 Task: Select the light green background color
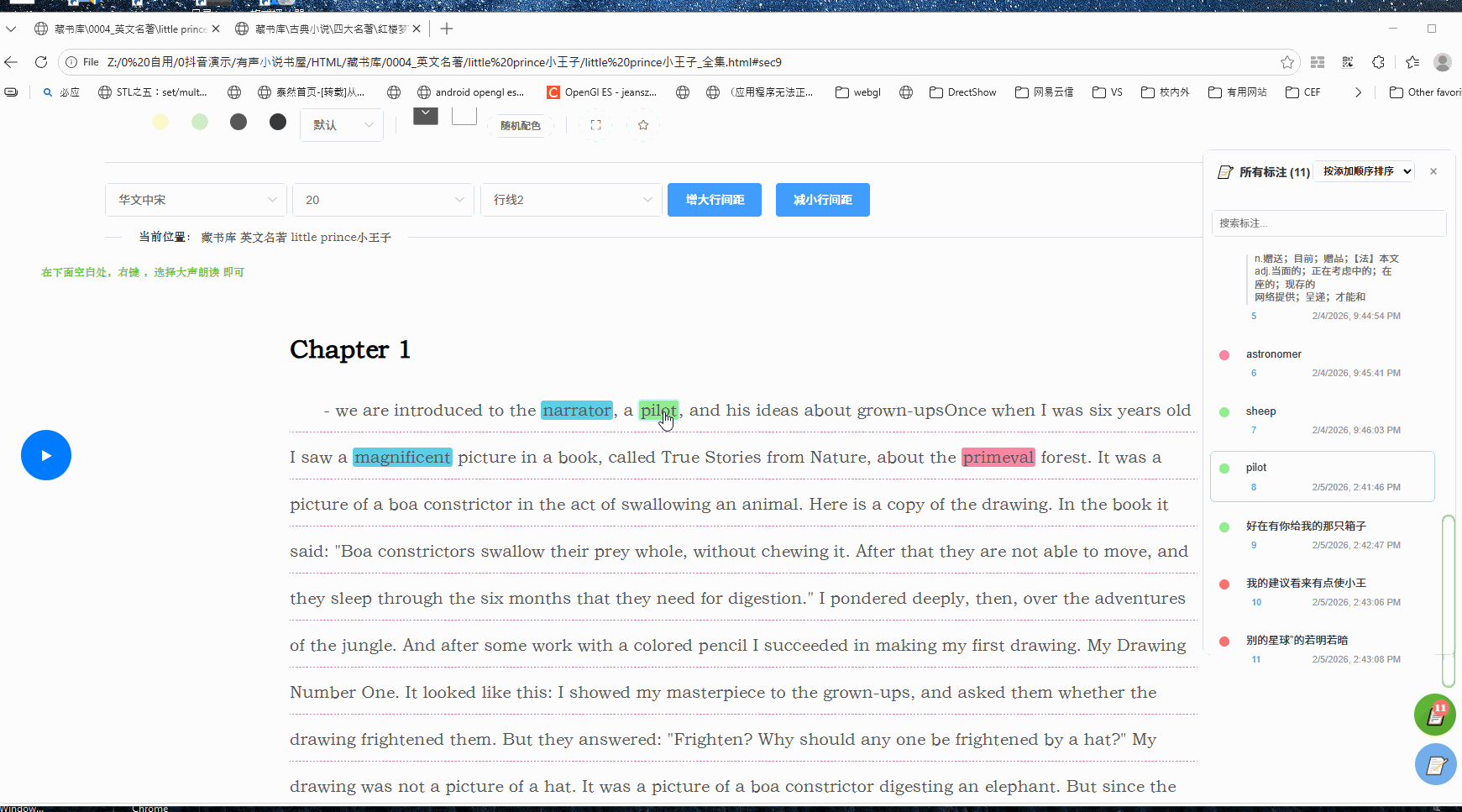click(x=200, y=122)
